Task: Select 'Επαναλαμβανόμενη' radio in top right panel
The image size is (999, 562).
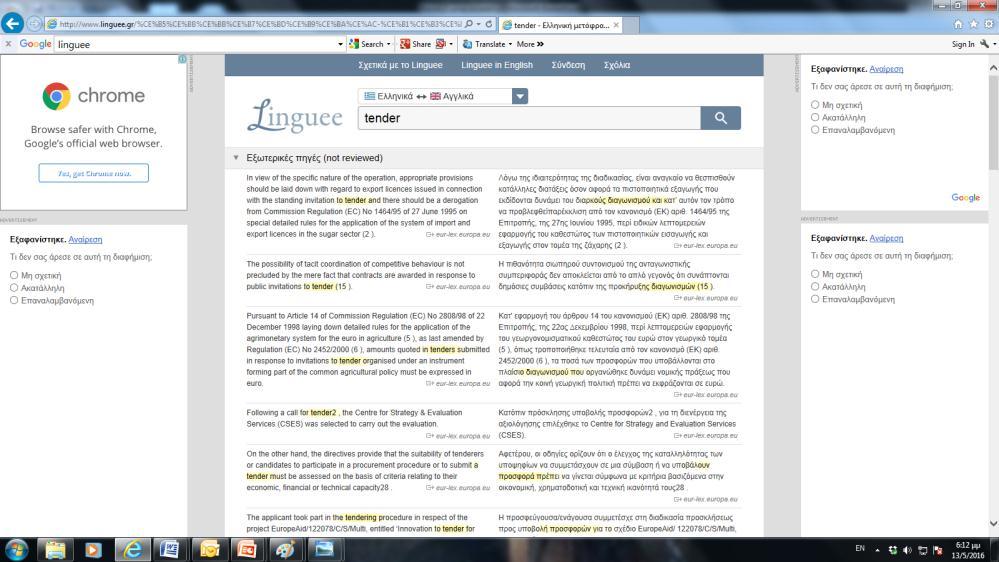Action: tap(815, 129)
